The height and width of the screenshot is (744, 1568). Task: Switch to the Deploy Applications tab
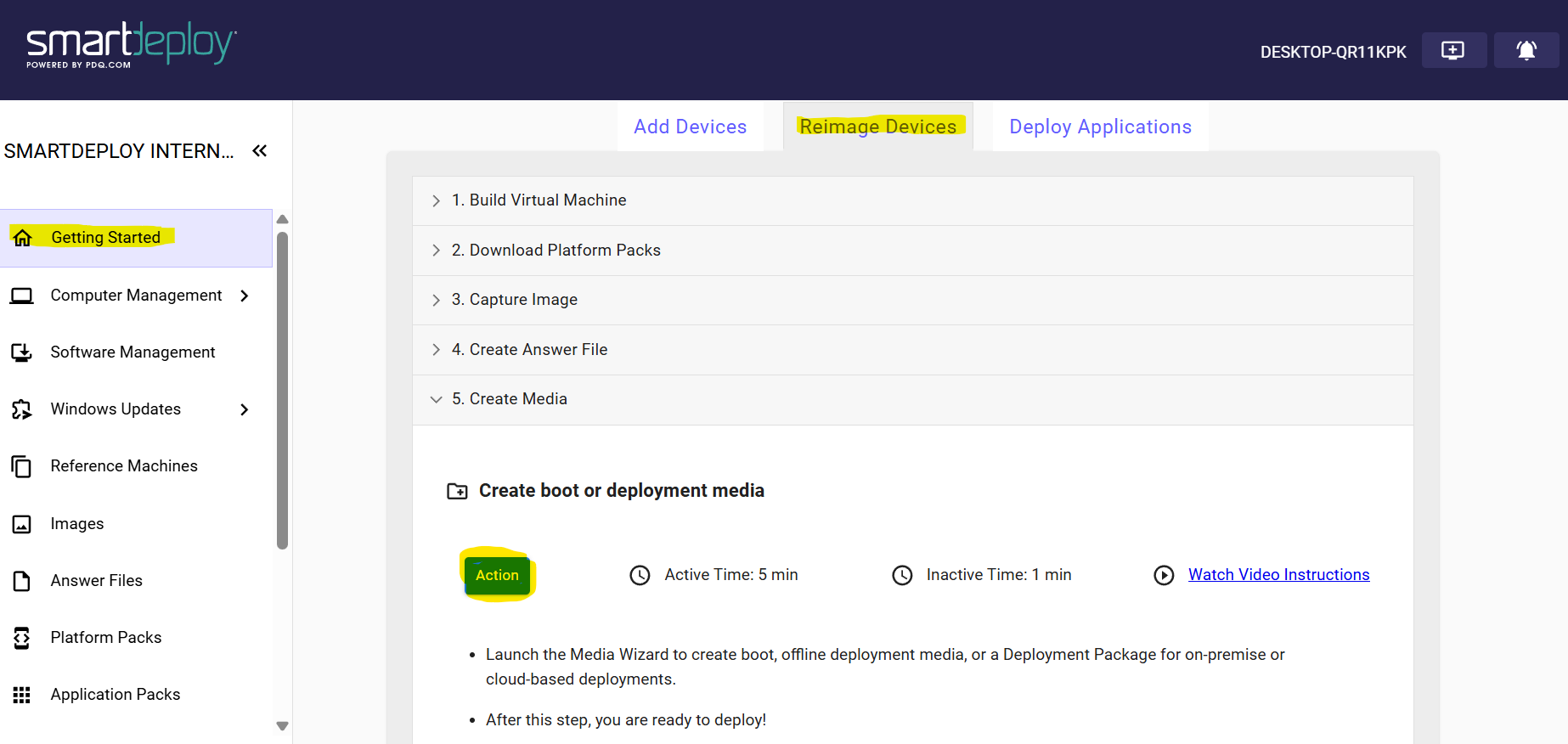[x=1100, y=127]
